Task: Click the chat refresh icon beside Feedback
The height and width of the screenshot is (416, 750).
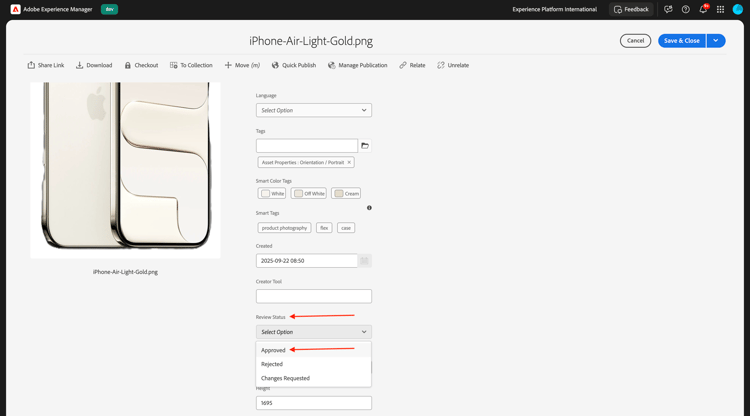Action: tap(668, 9)
